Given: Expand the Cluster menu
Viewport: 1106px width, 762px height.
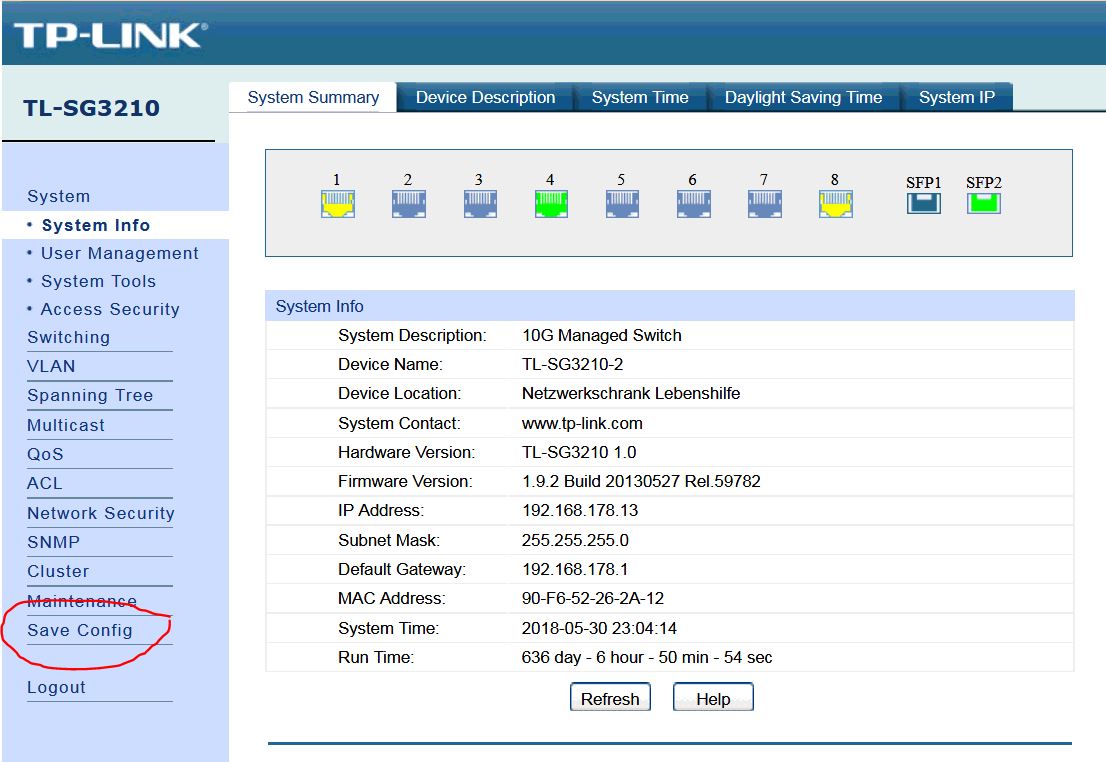Looking at the screenshot, I should 58,572.
